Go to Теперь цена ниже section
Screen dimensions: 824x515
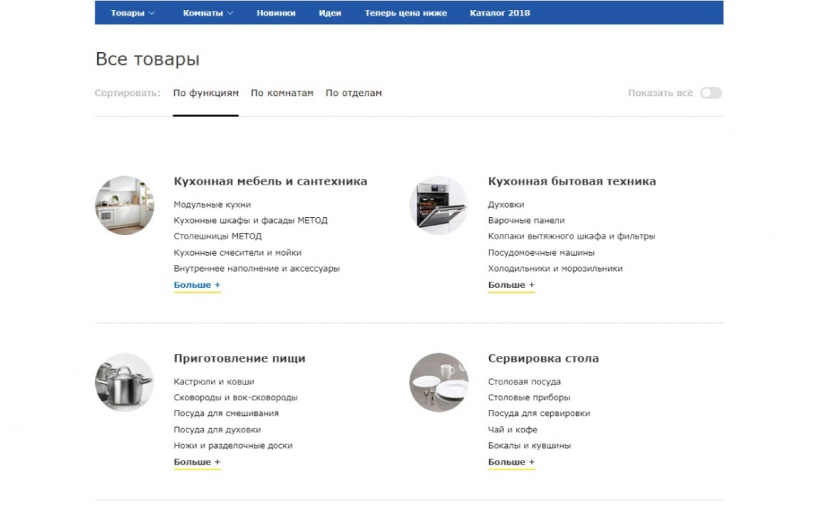(x=406, y=13)
